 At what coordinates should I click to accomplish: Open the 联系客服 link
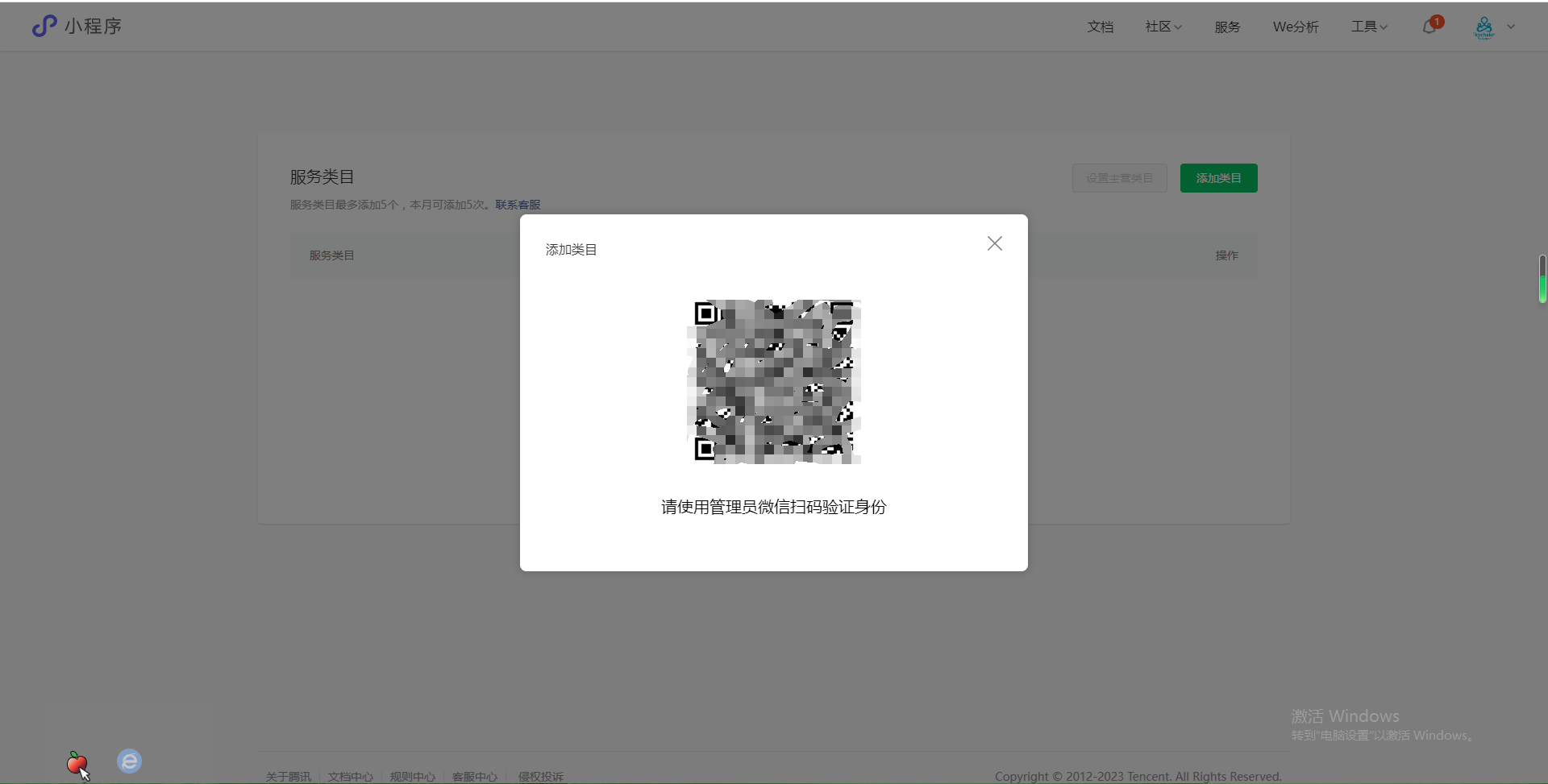pyautogui.click(x=518, y=205)
